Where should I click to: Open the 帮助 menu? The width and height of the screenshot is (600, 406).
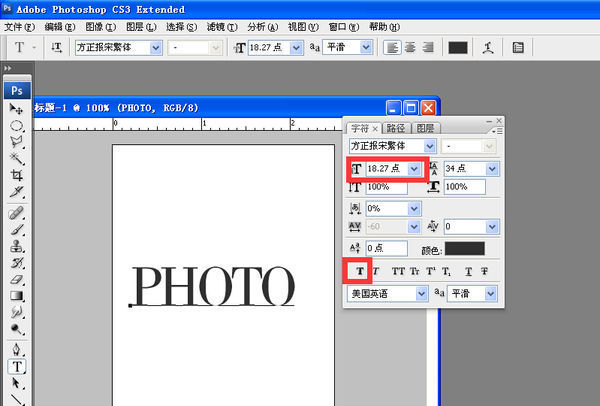point(384,27)
